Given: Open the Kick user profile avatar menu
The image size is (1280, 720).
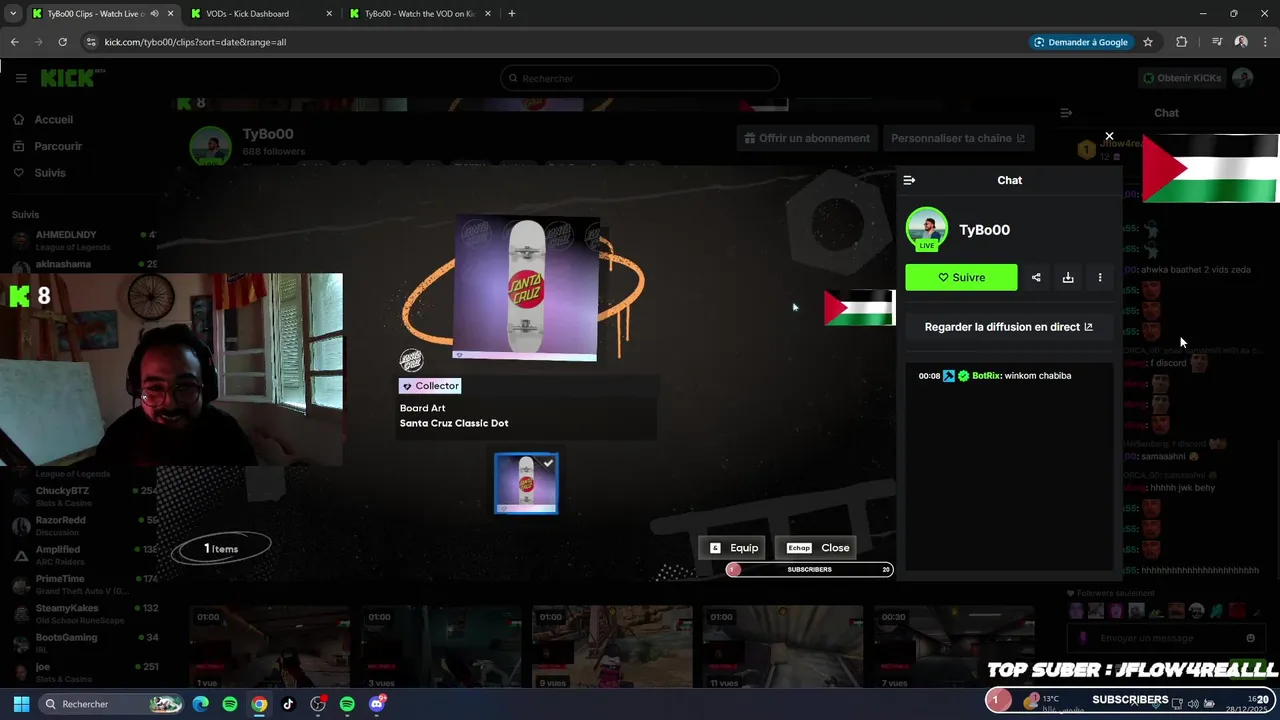Looking at the screenshot, I should [x=1243, y=78].
